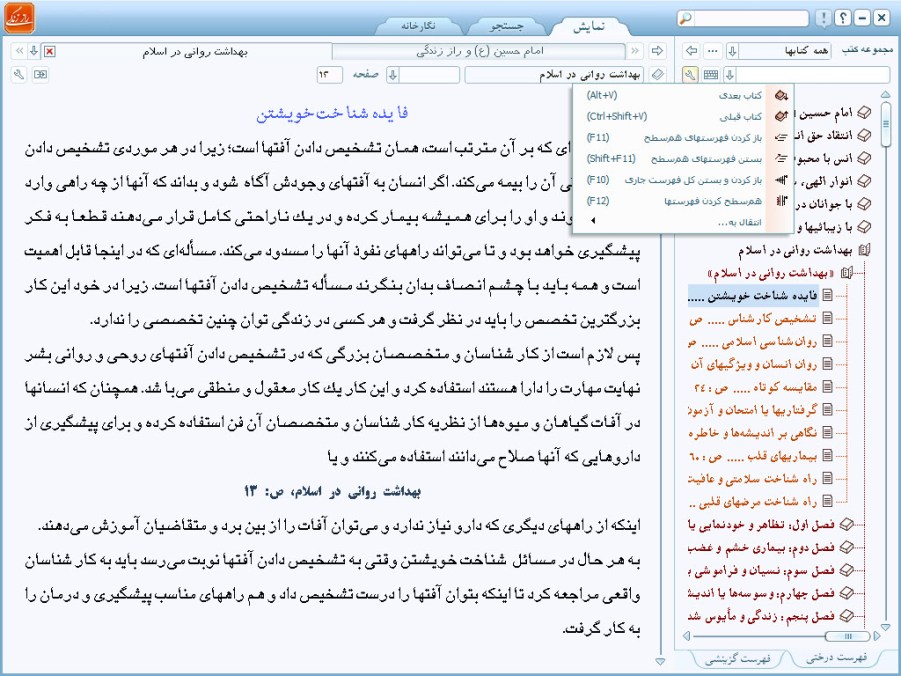Click the right arrow beside book tabs

[x=657, y=51]
